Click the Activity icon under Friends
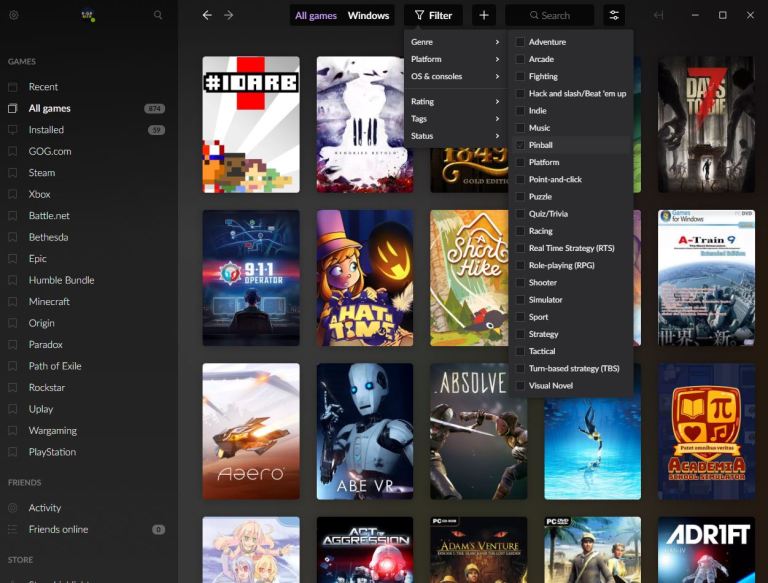 13,508
